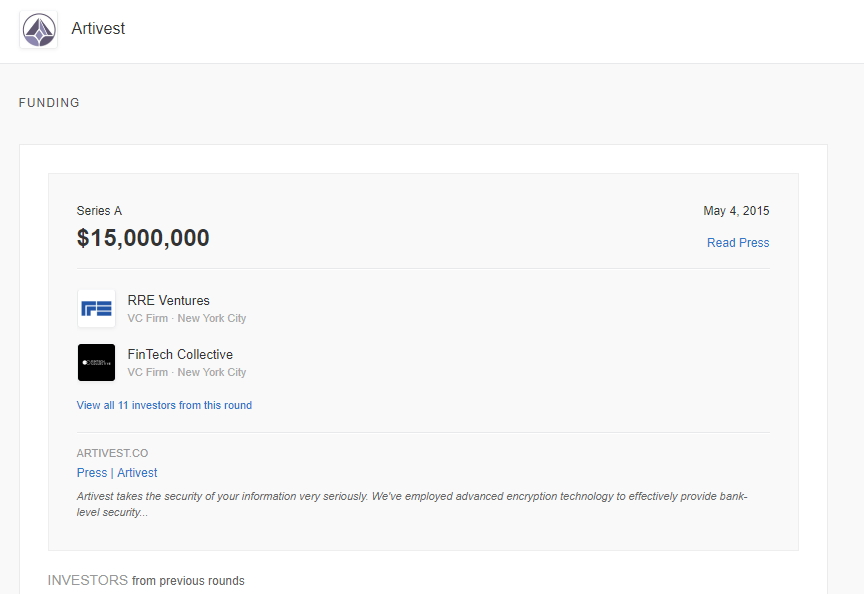Click the May 4, 2015 date

coord(736,210)
